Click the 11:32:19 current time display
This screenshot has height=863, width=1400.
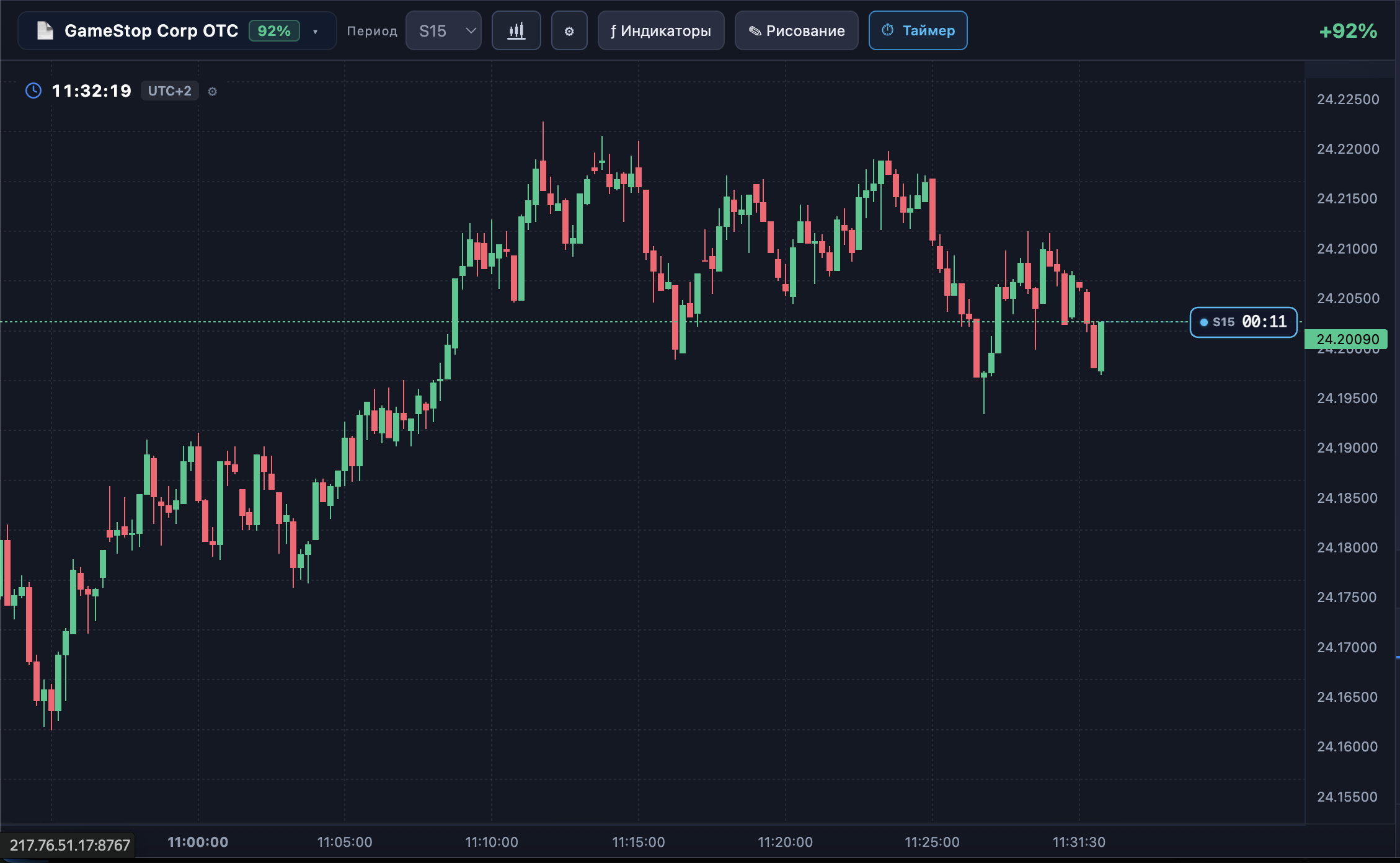[92, 91]
